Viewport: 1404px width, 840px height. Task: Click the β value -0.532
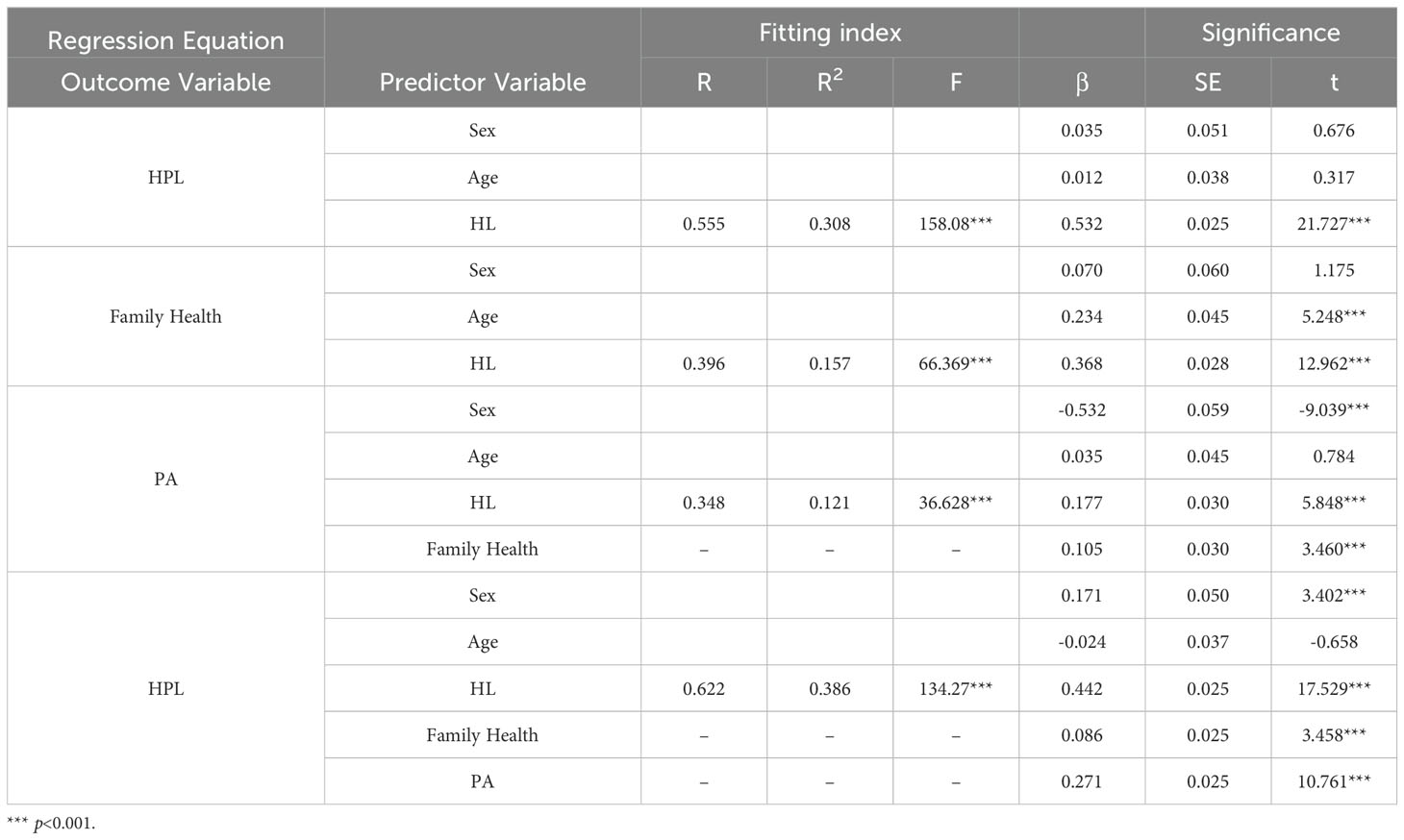point(1082,409)
